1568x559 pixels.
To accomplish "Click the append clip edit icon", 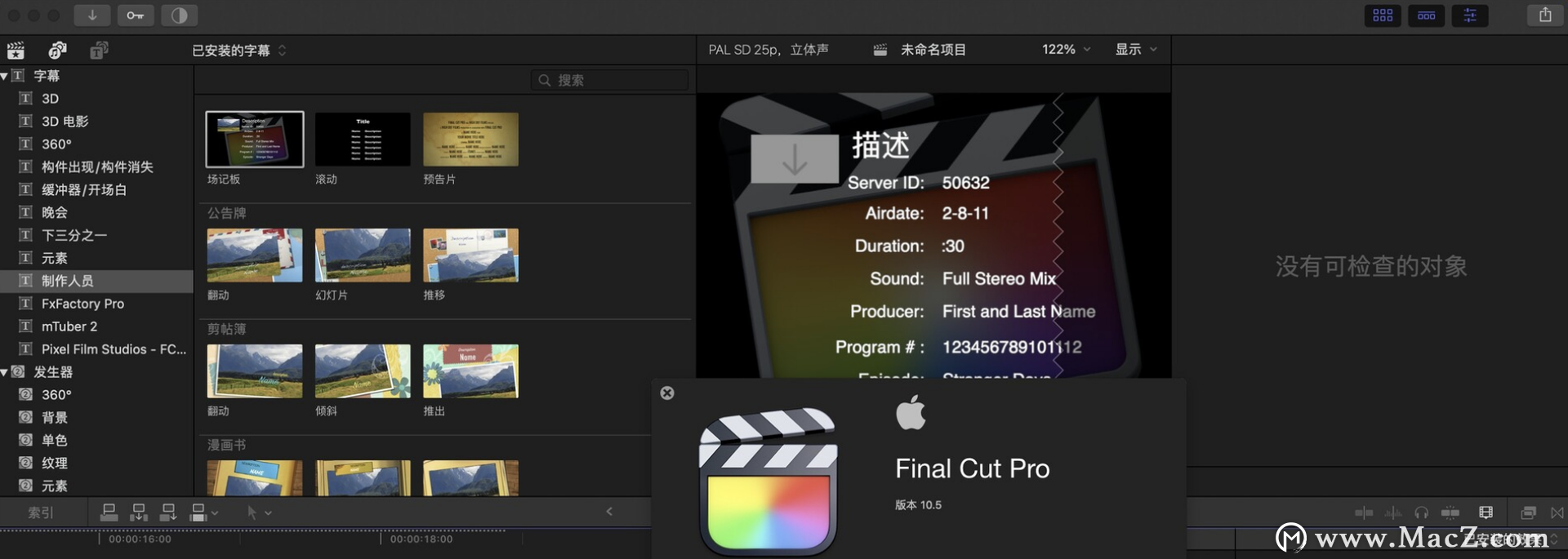I will coord(168,512).
